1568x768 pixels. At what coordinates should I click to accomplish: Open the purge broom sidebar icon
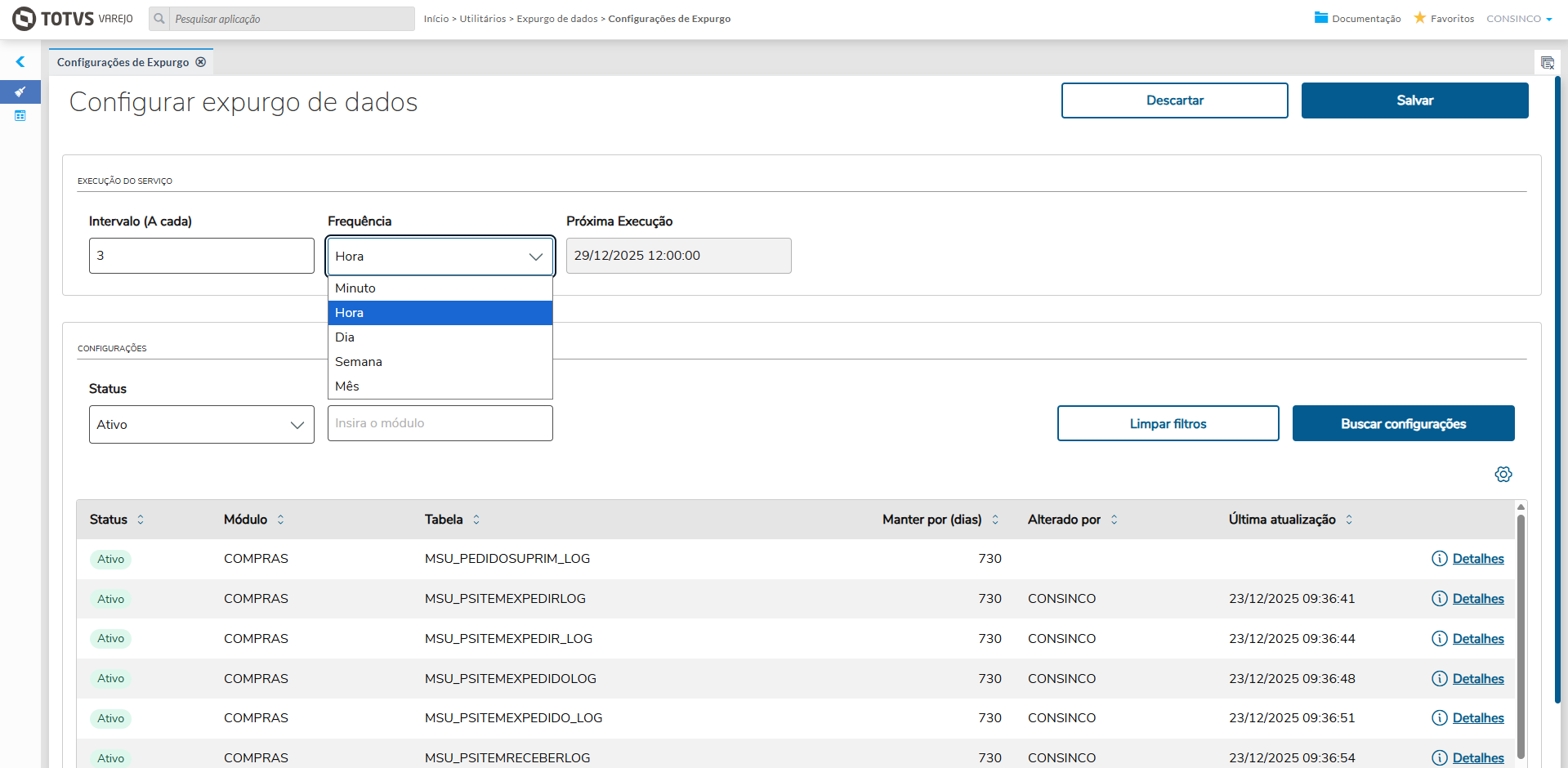coord(20,92)
